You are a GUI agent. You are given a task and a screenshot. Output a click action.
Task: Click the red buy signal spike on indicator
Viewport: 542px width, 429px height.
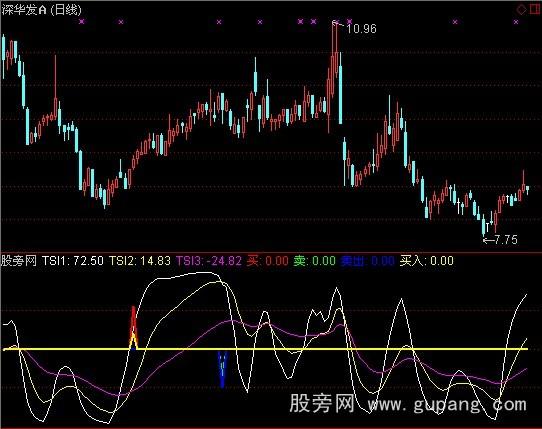coord(133,327)
